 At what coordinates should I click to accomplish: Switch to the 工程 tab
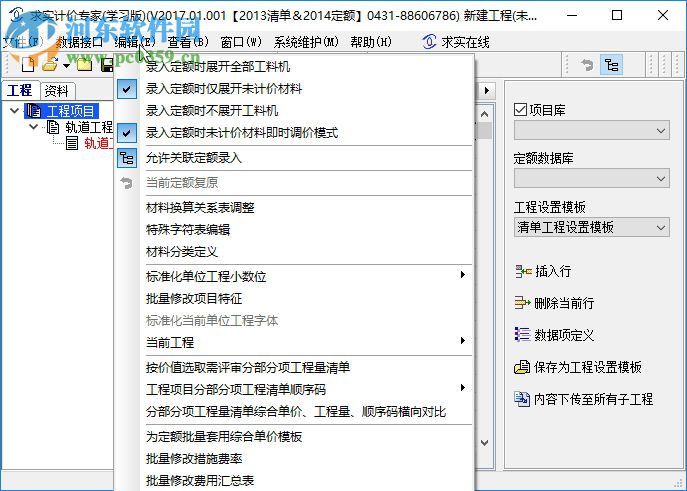[x=20, y=90]
